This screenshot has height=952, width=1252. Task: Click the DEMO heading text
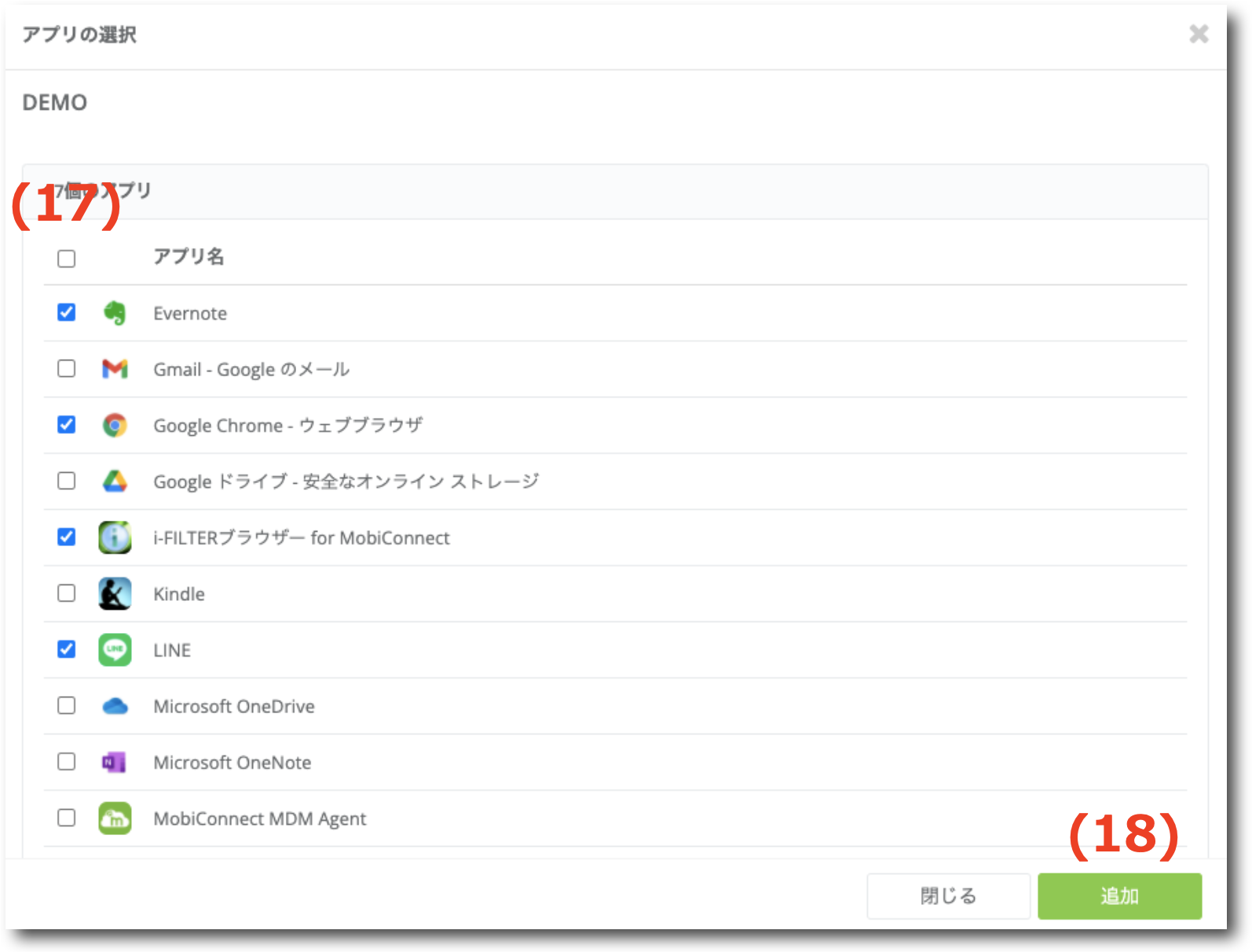(55, 103)
